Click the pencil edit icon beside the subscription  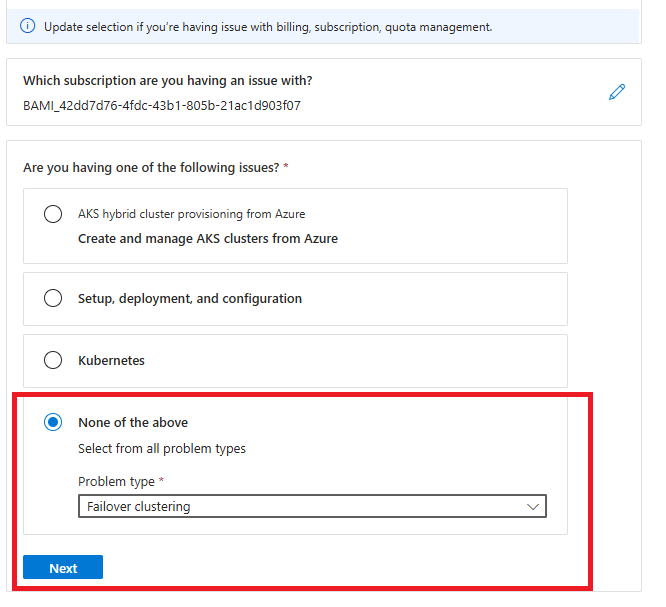pyautogui.click(x=617, y=92)
